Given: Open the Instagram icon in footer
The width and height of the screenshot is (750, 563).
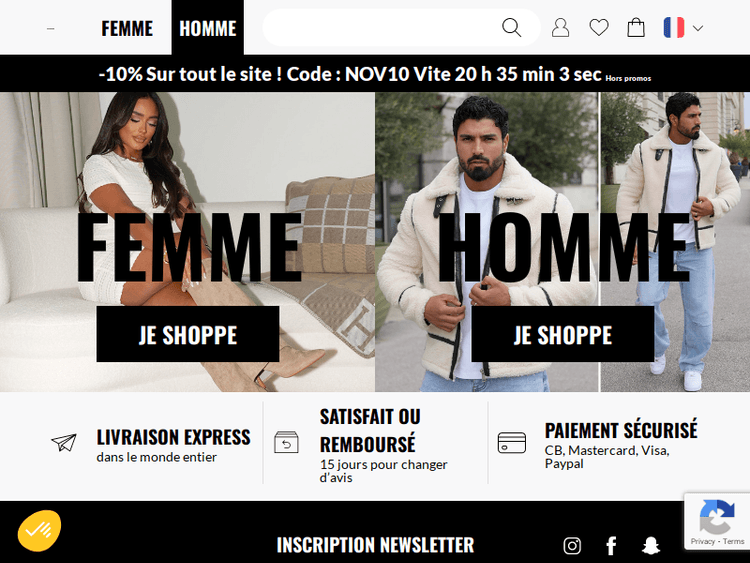Looking at the screenshot, I should click(x=572, y=545).
